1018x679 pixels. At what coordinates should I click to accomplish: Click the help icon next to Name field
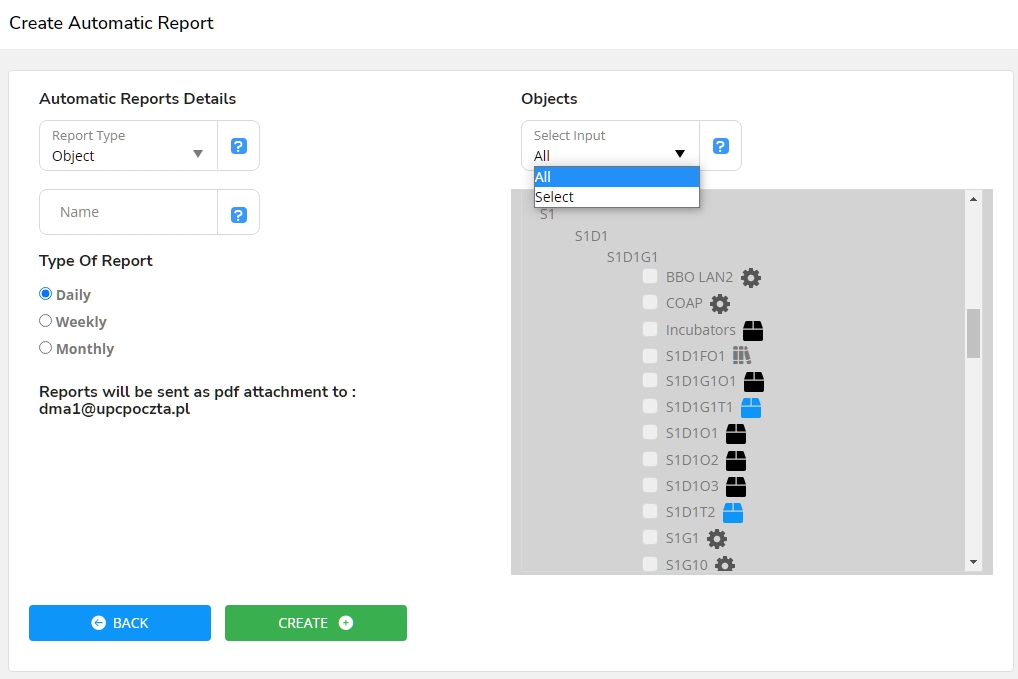click(x=238, y=214)
